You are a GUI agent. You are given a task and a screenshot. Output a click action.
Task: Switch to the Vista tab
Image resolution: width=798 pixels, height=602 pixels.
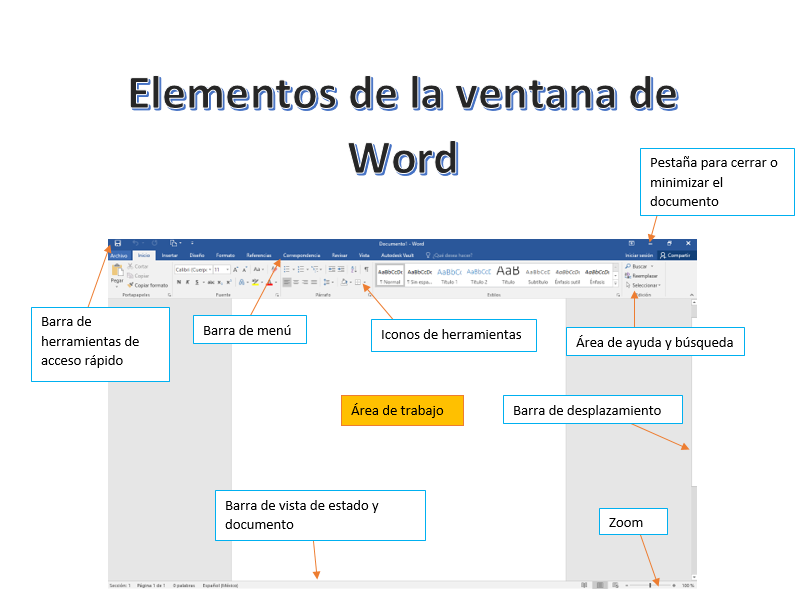pos(364,255)
